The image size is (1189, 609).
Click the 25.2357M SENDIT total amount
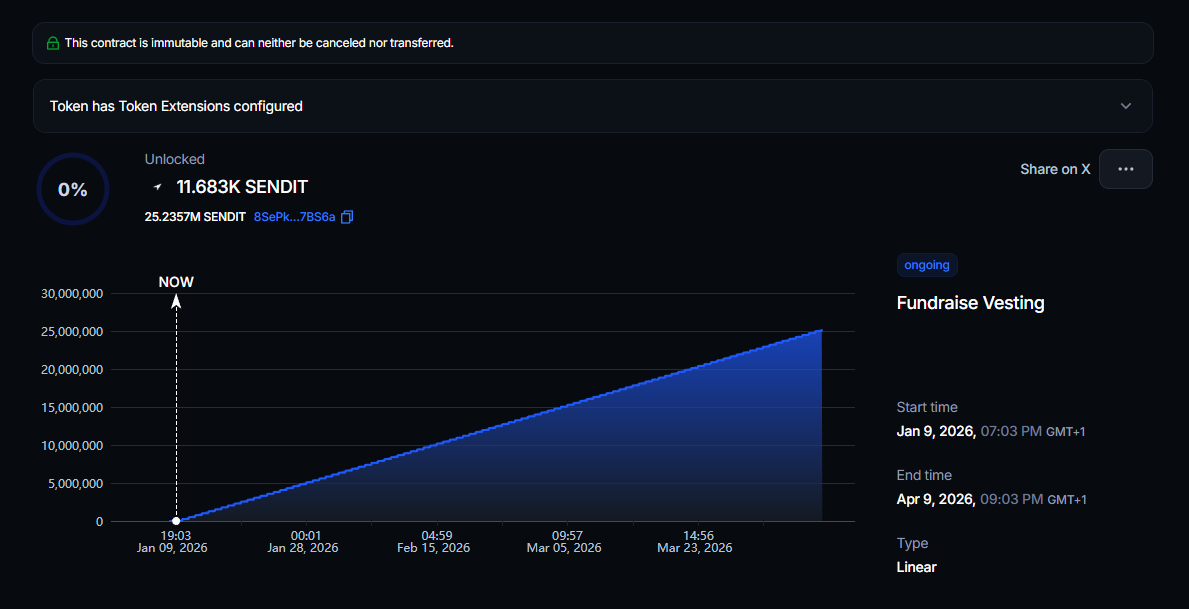tap(195, 217)
